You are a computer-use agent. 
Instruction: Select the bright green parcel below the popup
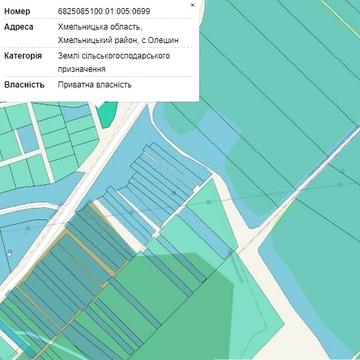[107, 114]
